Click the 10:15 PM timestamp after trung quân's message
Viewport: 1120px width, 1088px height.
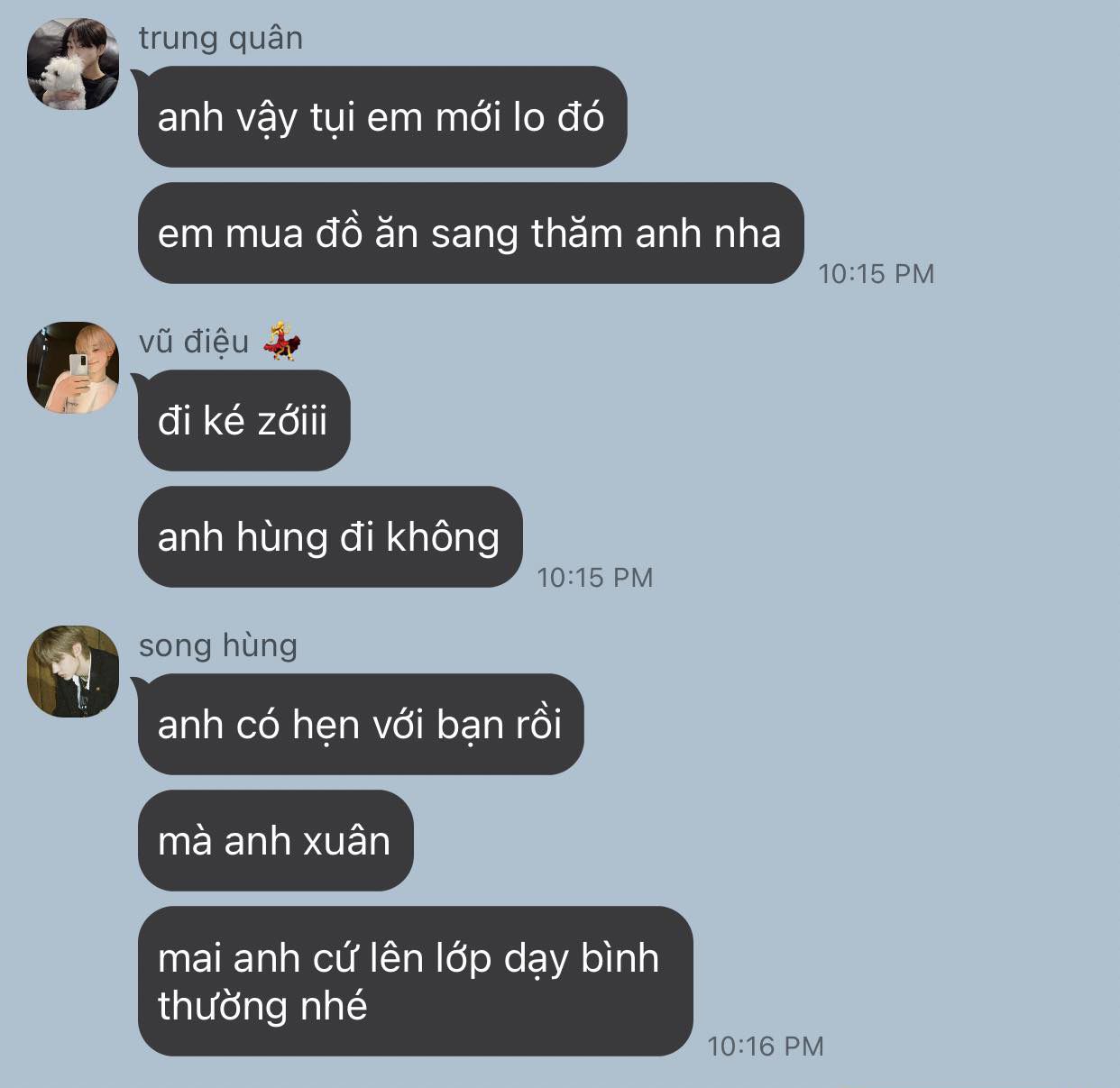pyautogui.click(x=876, y=273)
